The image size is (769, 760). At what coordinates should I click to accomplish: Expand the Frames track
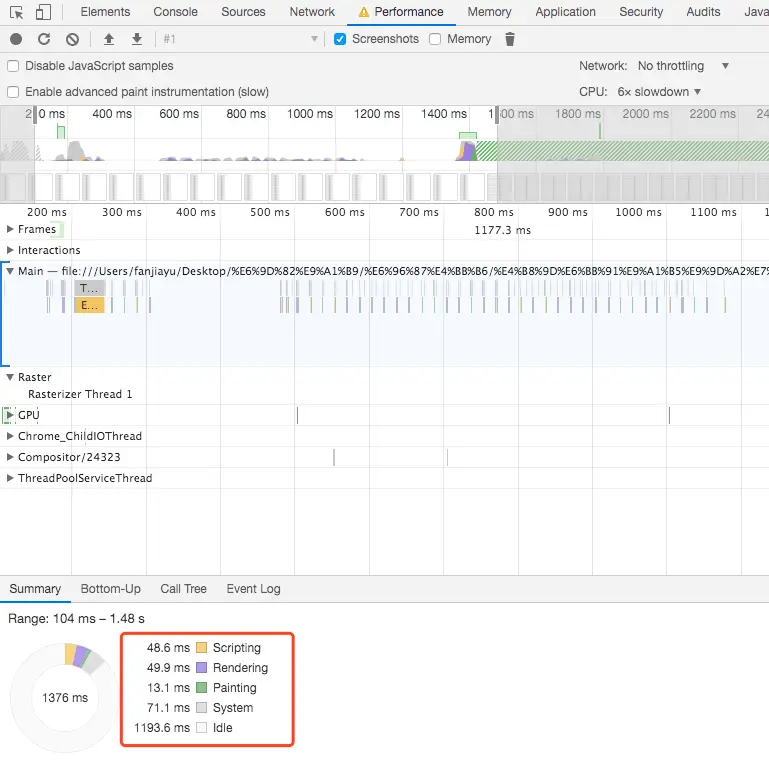[x=10, y=229]
